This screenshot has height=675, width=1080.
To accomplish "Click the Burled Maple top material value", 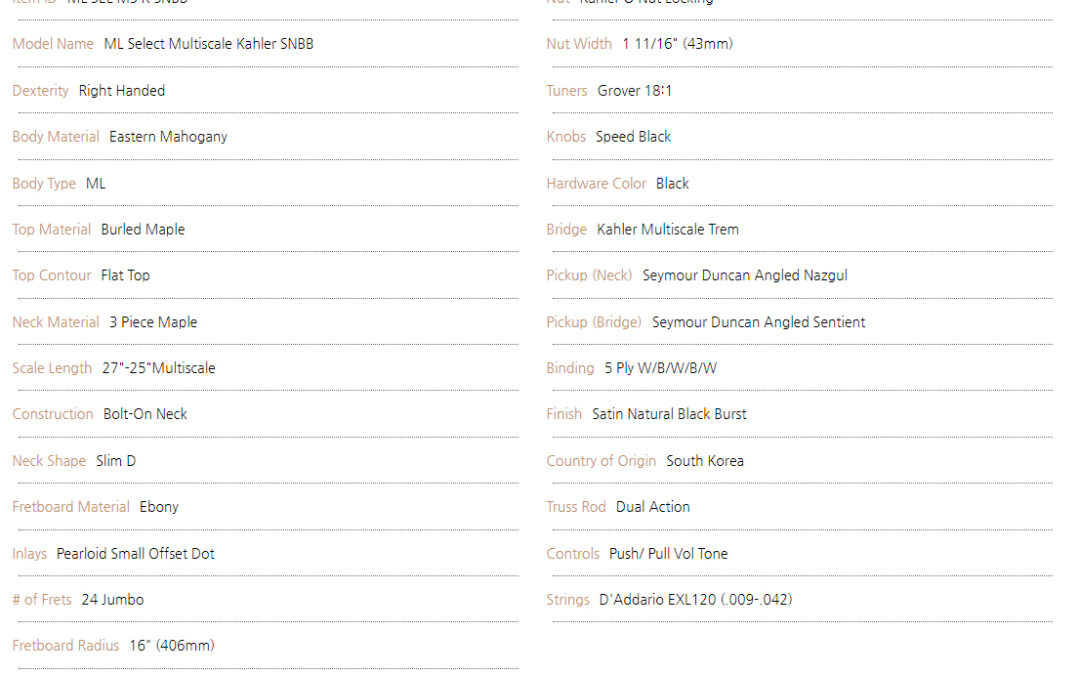I will point(143,229).
